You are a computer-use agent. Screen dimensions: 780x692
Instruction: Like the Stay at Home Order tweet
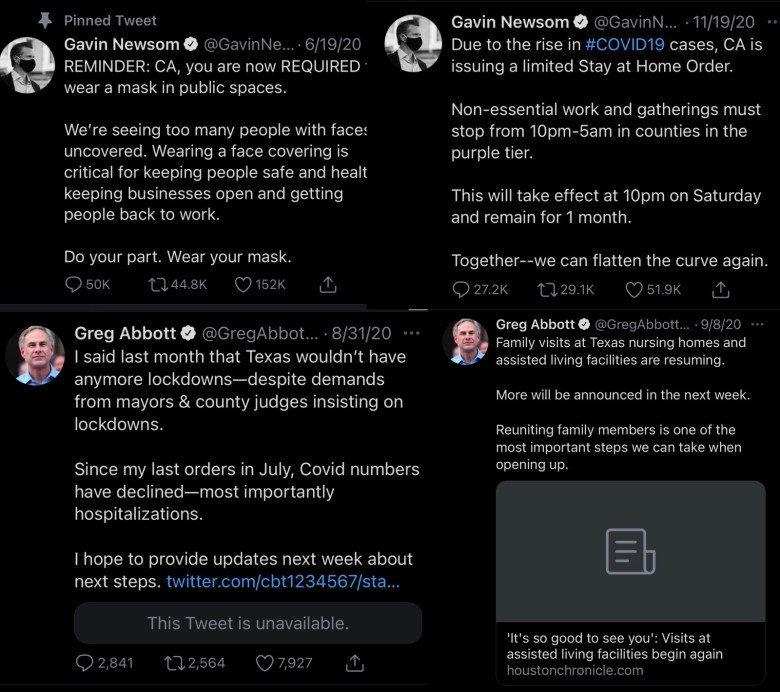tap(634, 290)
